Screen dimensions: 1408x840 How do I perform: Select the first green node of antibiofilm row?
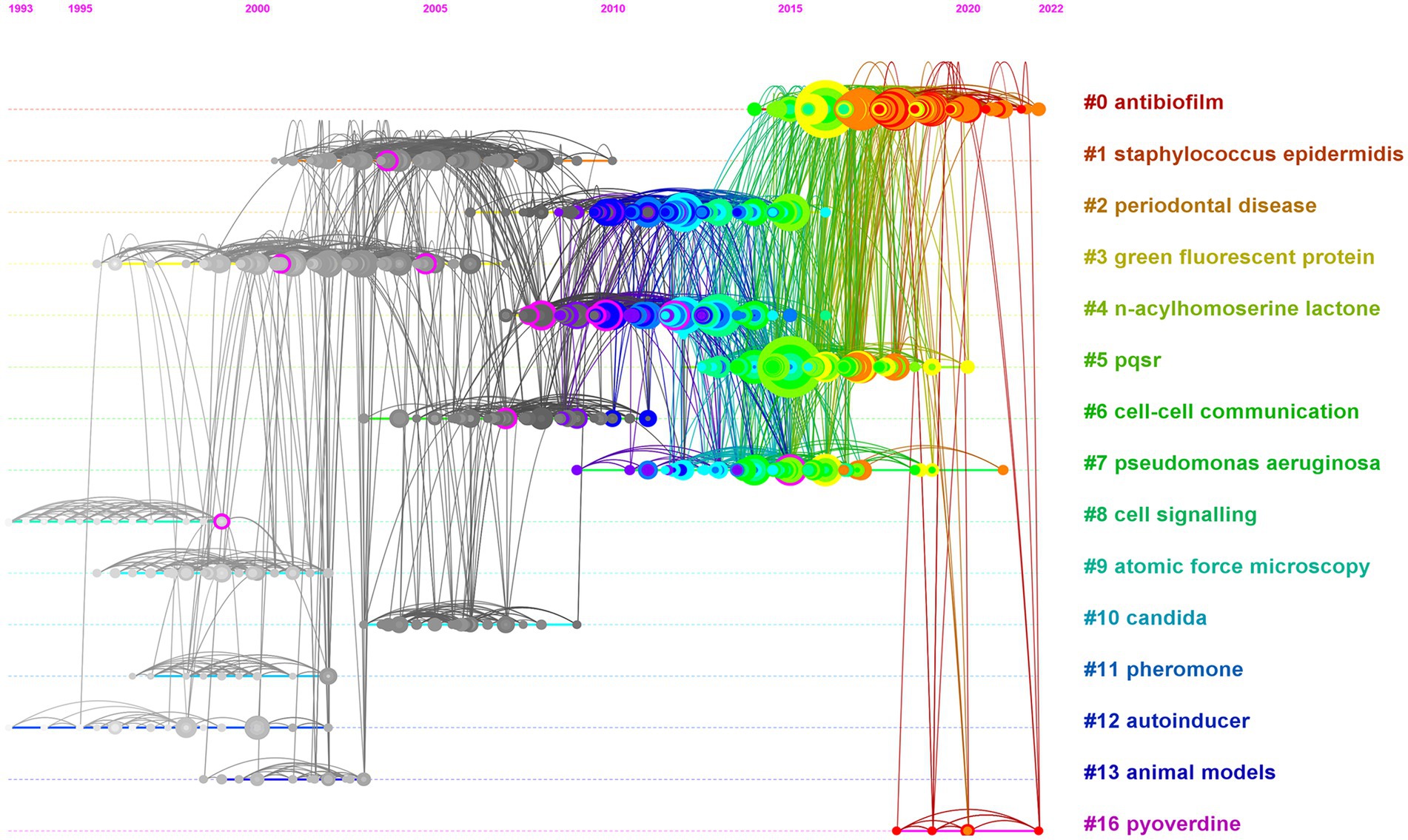pos(754,110)
